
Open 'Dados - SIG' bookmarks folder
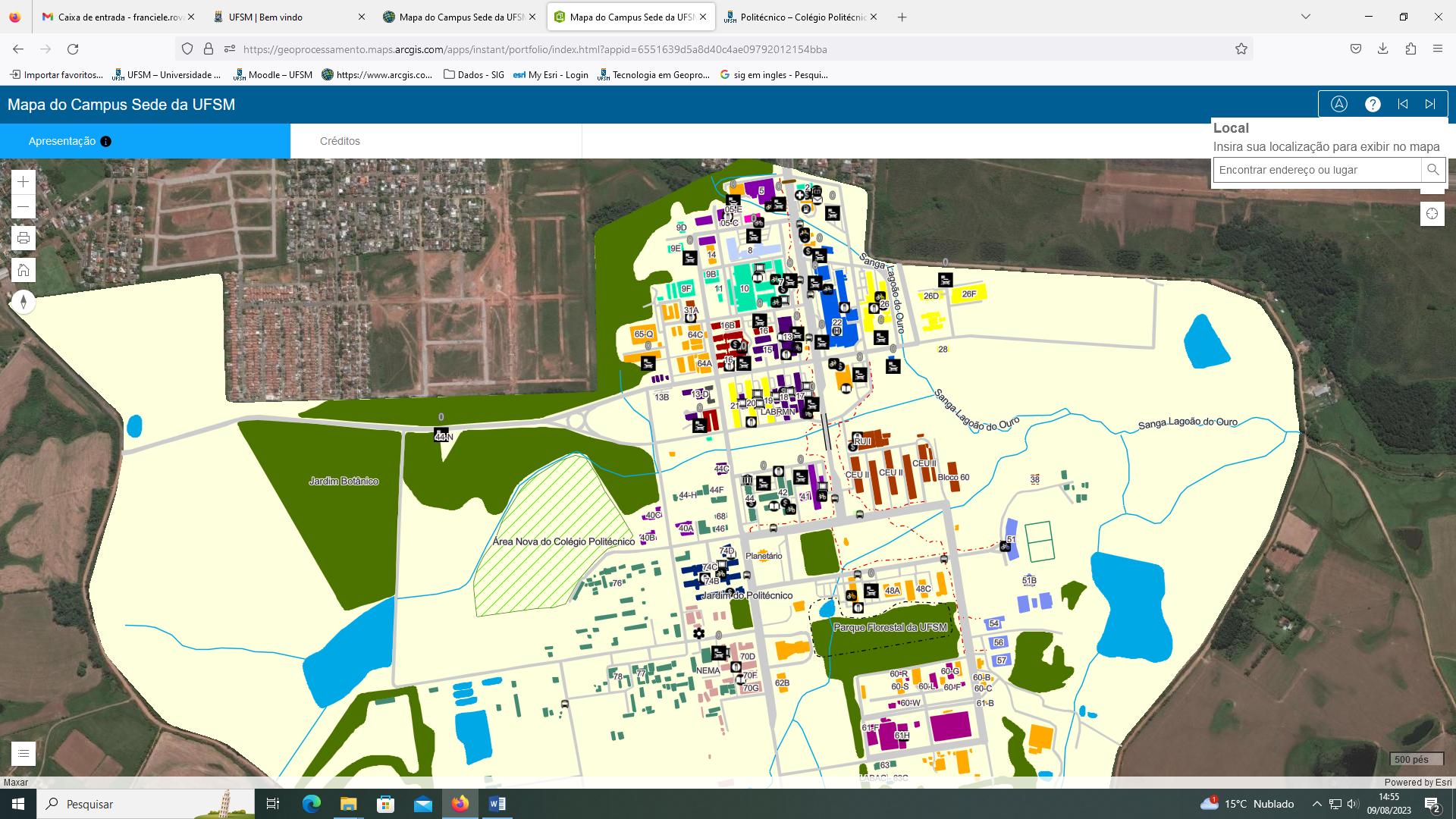point(474,74)
